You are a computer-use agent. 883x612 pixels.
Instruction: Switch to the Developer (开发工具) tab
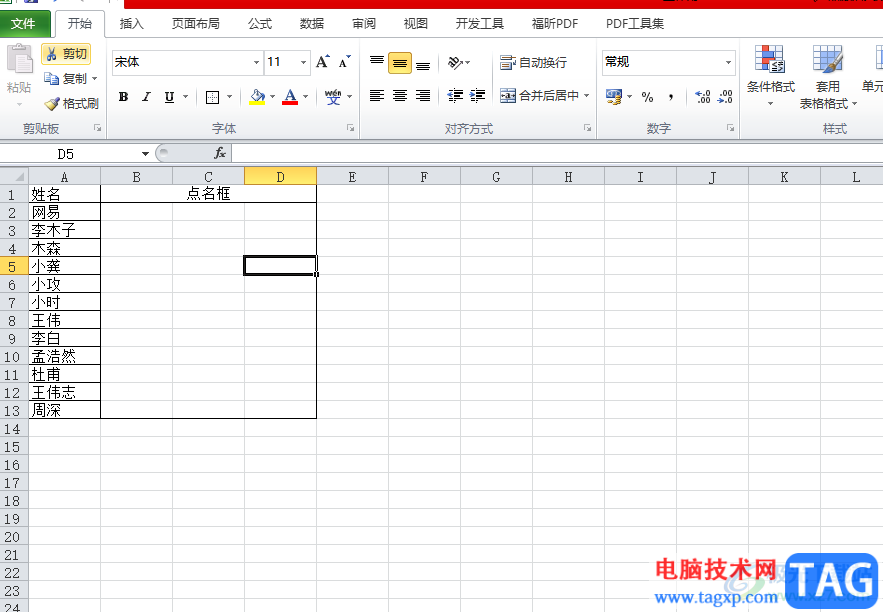[x=480, y=24]
